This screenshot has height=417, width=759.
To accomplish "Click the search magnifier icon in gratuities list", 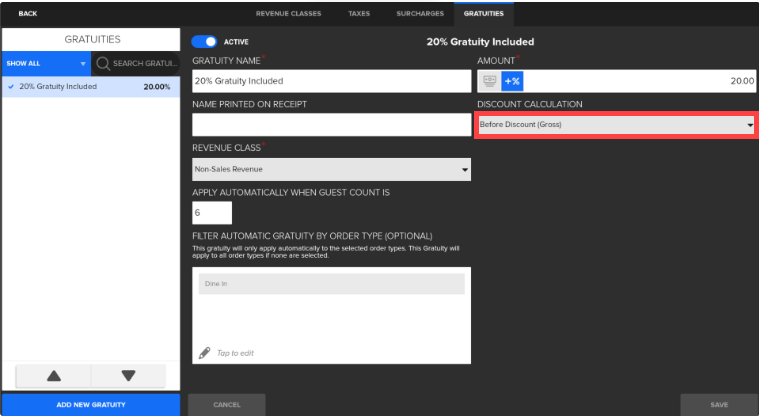I will 103,64.
